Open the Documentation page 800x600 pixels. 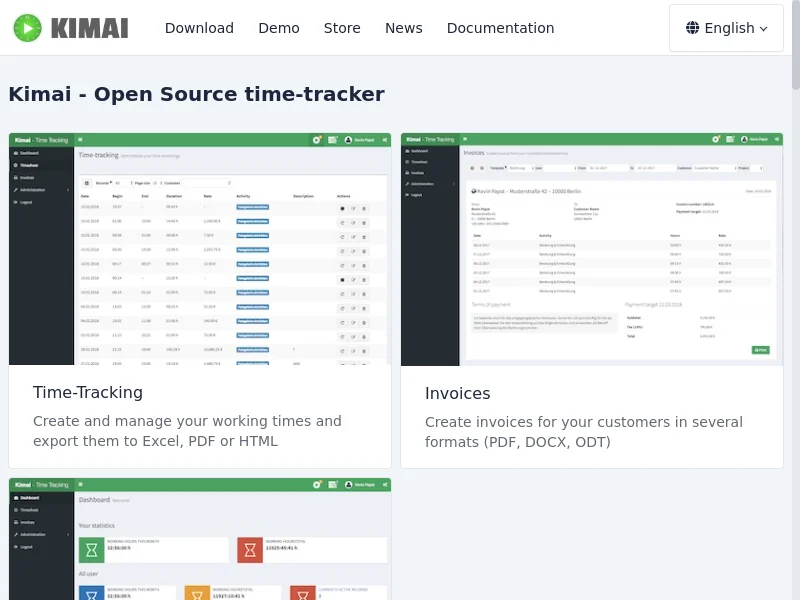[x=500, y=28]
